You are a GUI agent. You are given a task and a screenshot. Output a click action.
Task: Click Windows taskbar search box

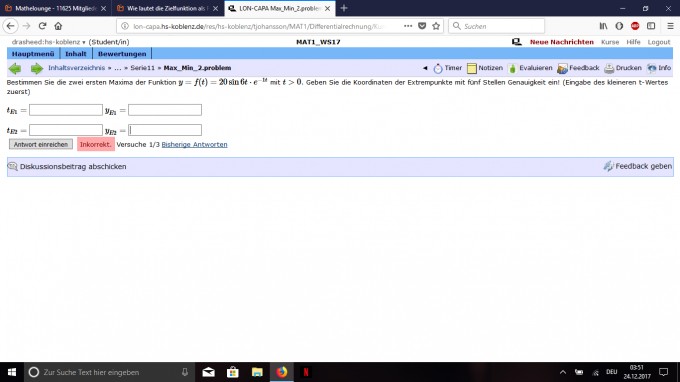[x=108, y=372]
